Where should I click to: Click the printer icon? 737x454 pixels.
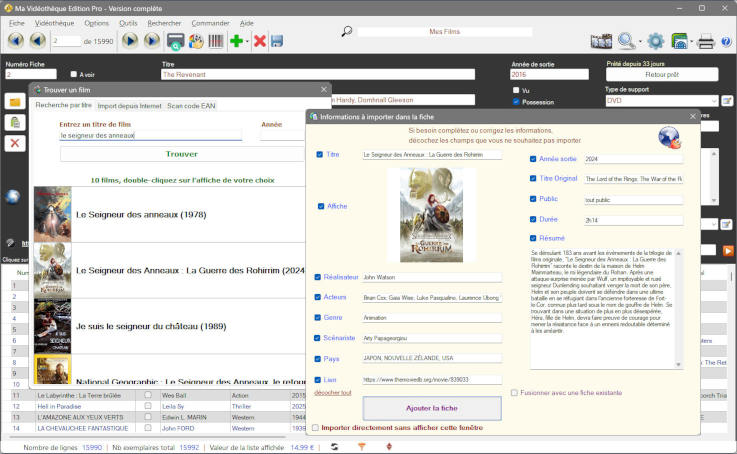[x=706, y=41]
